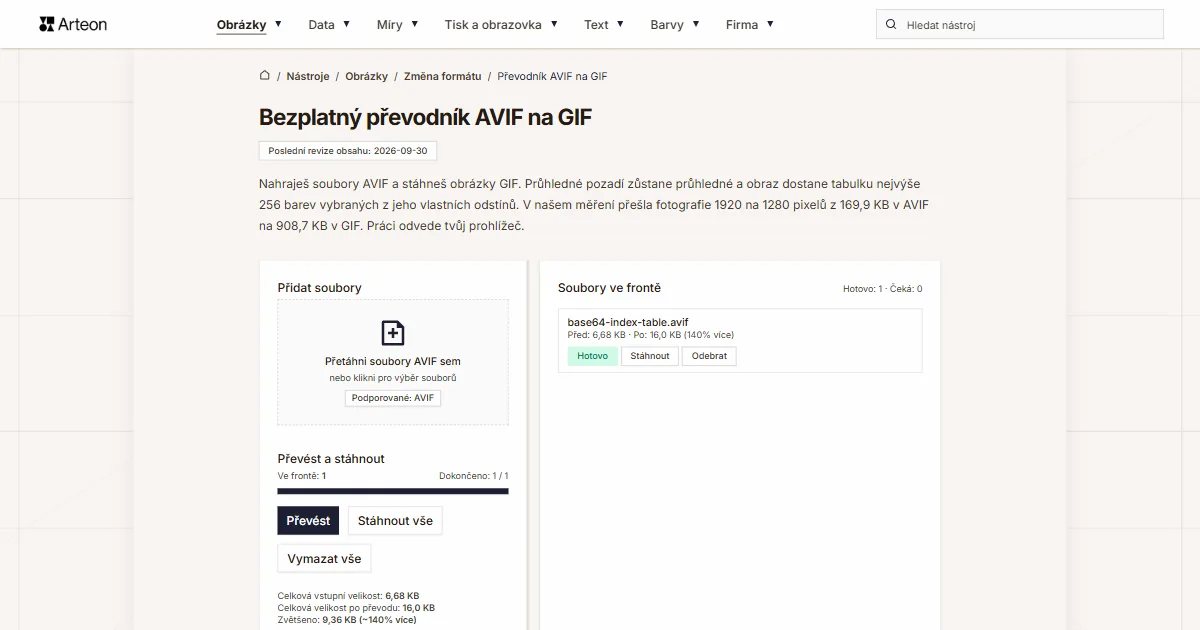Expand the Firma menu arrow
This screenshot has height=630, width=1200.
pyautogui.click(x=770, y=24)
